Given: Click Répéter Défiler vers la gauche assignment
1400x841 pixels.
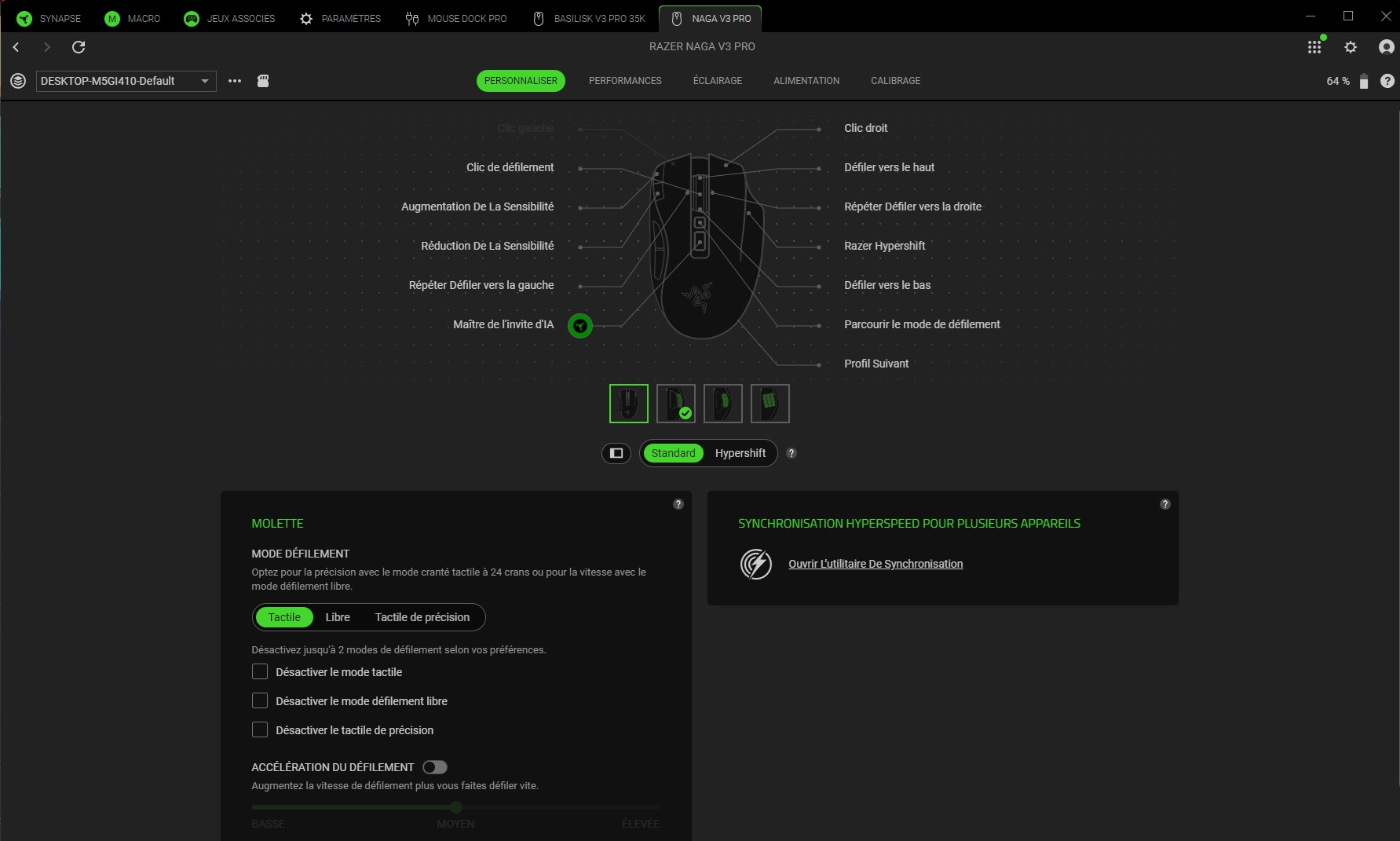Looking at the screenshot, I should point(481,285).
